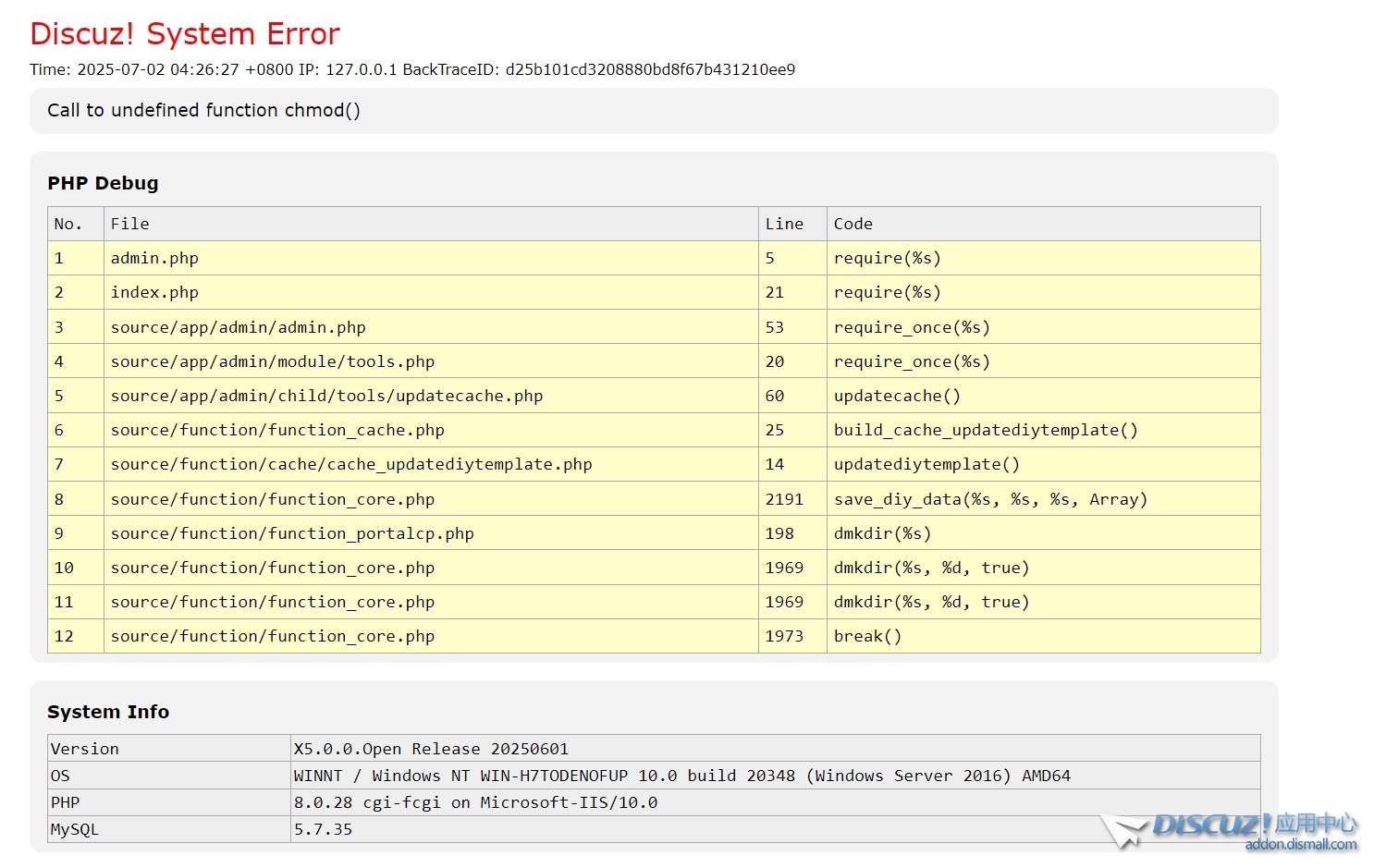Click the 'Discuz! System Error' heading
1374x868 pixels.
click(x=185, y=34)
